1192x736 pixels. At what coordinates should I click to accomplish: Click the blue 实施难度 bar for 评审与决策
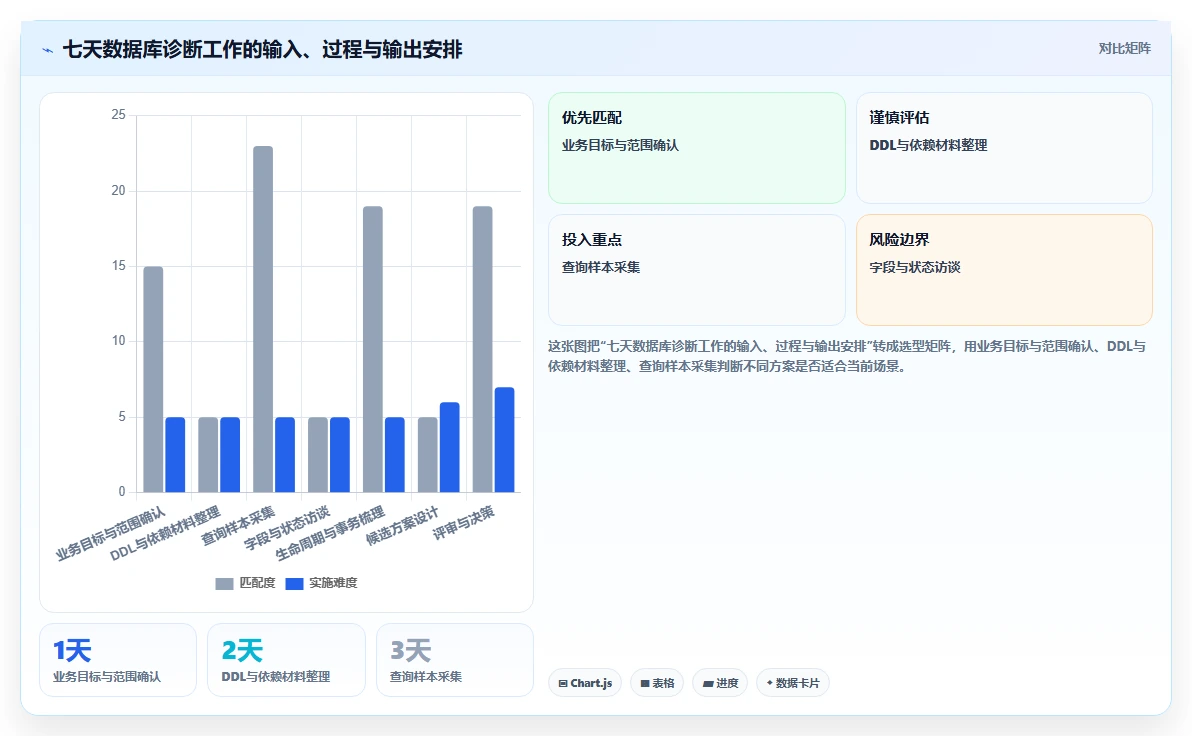(x=505, y=440)
